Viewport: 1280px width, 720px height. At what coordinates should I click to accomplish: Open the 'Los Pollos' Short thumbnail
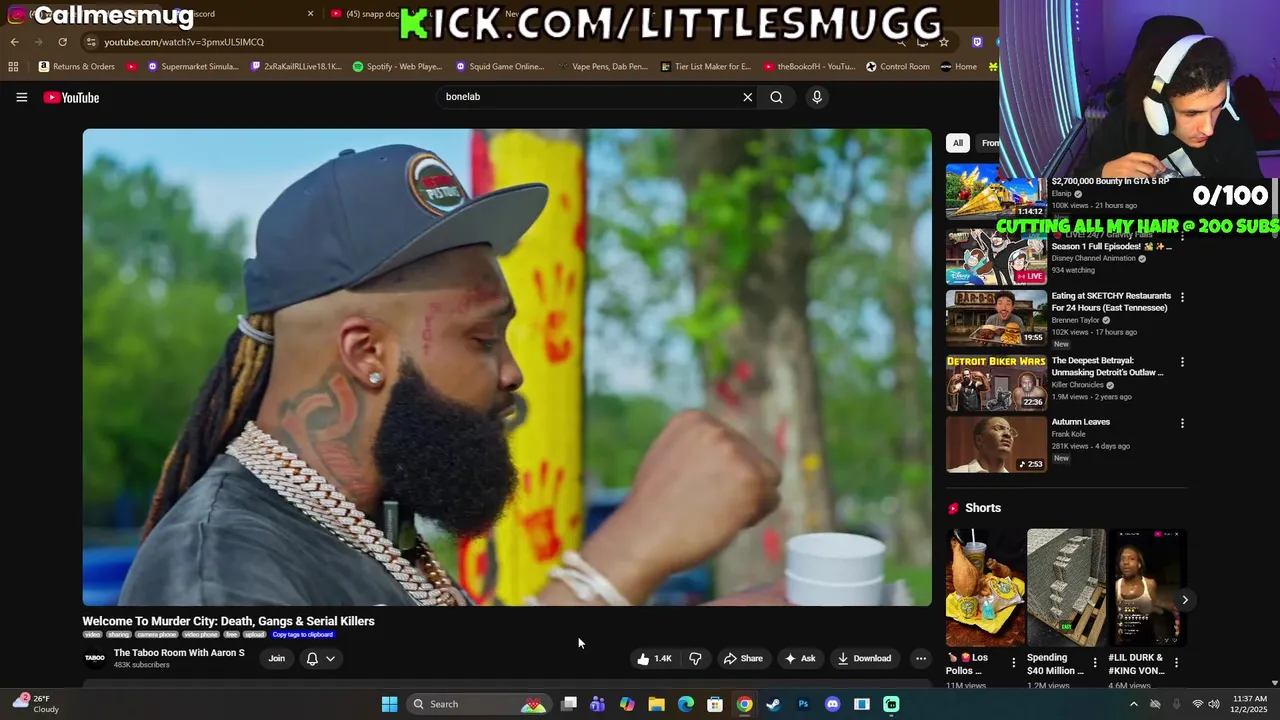click(985, 588)
